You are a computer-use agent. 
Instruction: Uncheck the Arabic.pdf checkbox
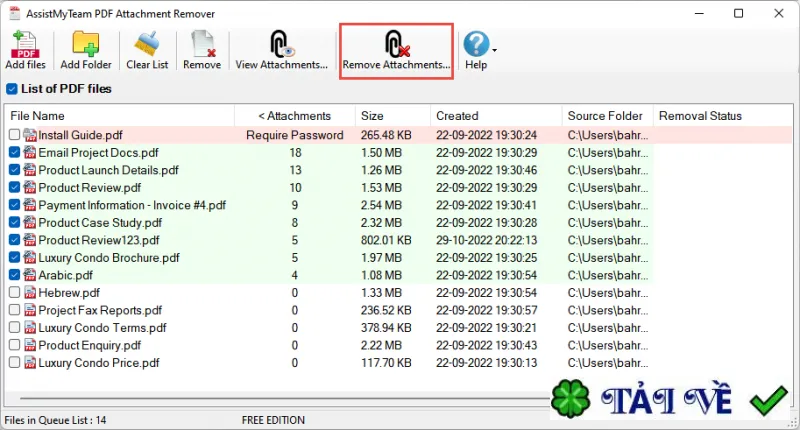click(x=14, y=275)
